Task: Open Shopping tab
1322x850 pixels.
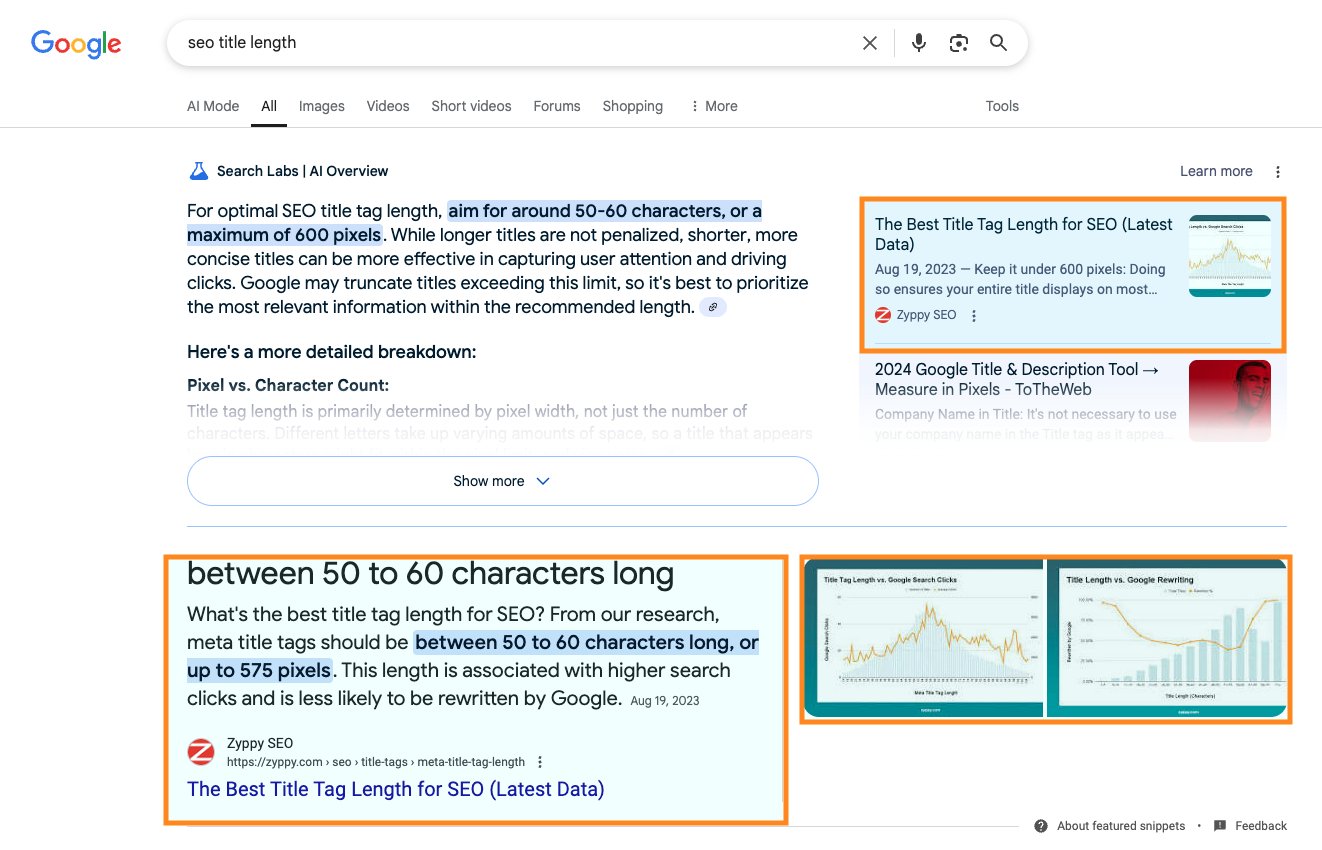Action: click(633, 106)
